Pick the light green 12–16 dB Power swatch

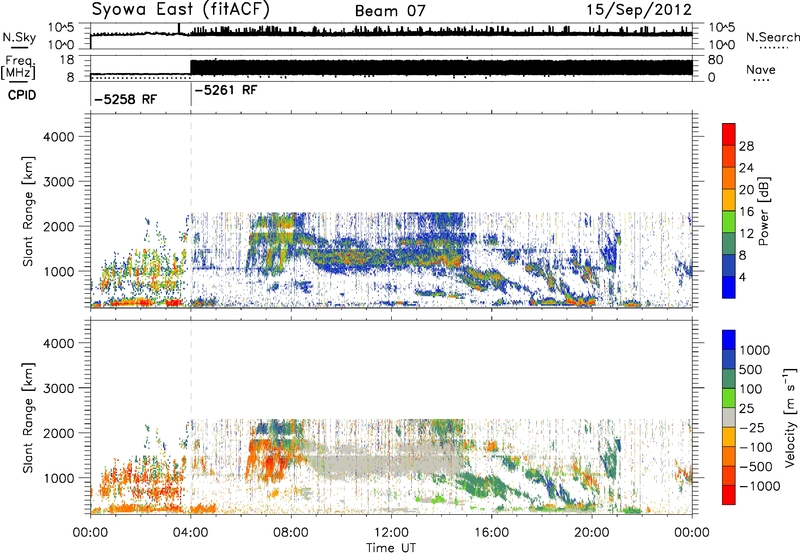729,222
